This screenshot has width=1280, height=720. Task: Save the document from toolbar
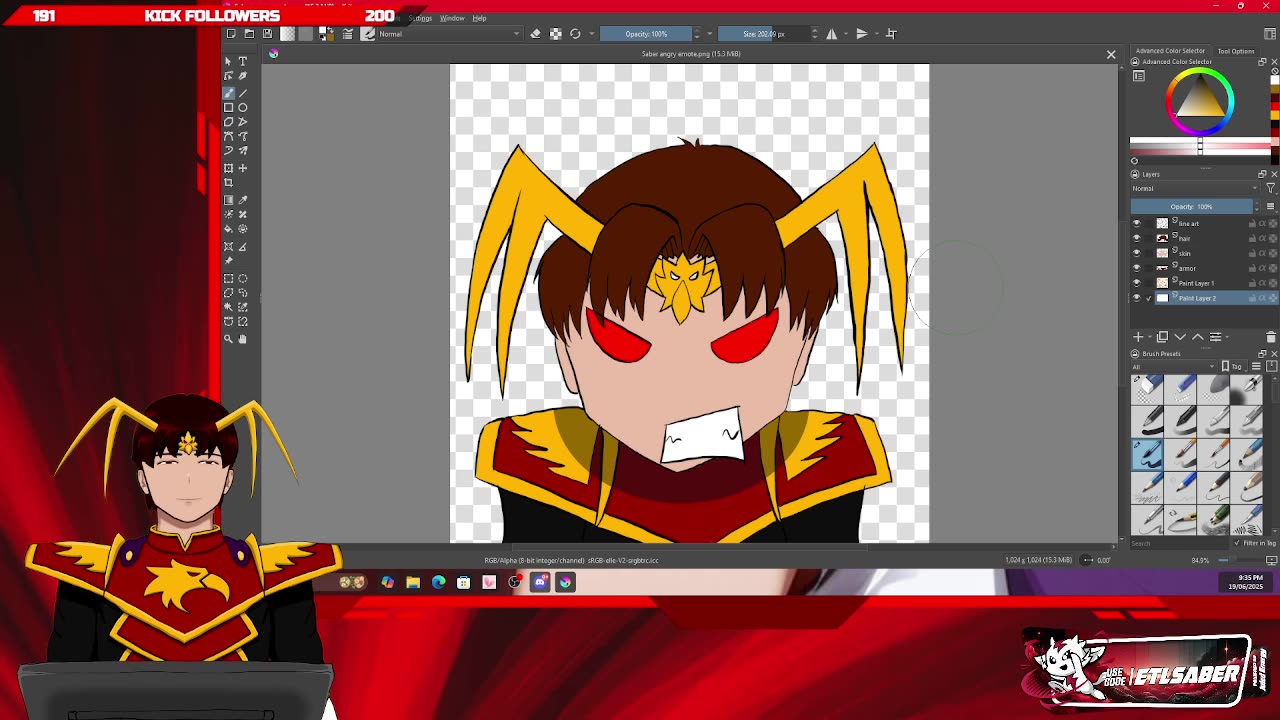point(267,34)
